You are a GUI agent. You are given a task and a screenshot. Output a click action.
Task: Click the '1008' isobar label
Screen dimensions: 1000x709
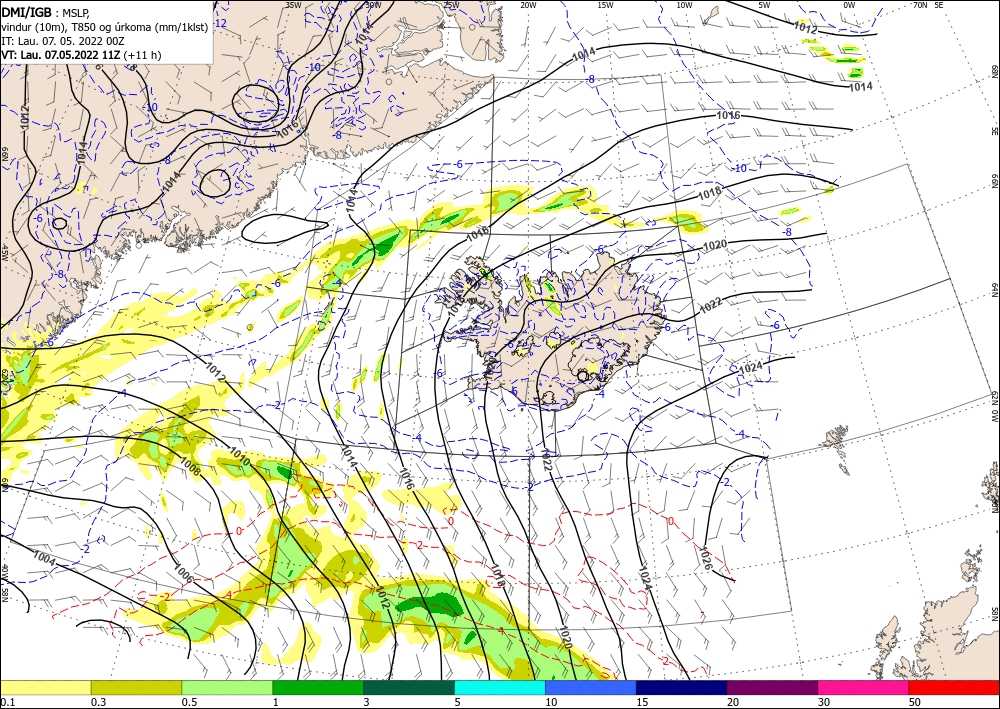[190, 467]
